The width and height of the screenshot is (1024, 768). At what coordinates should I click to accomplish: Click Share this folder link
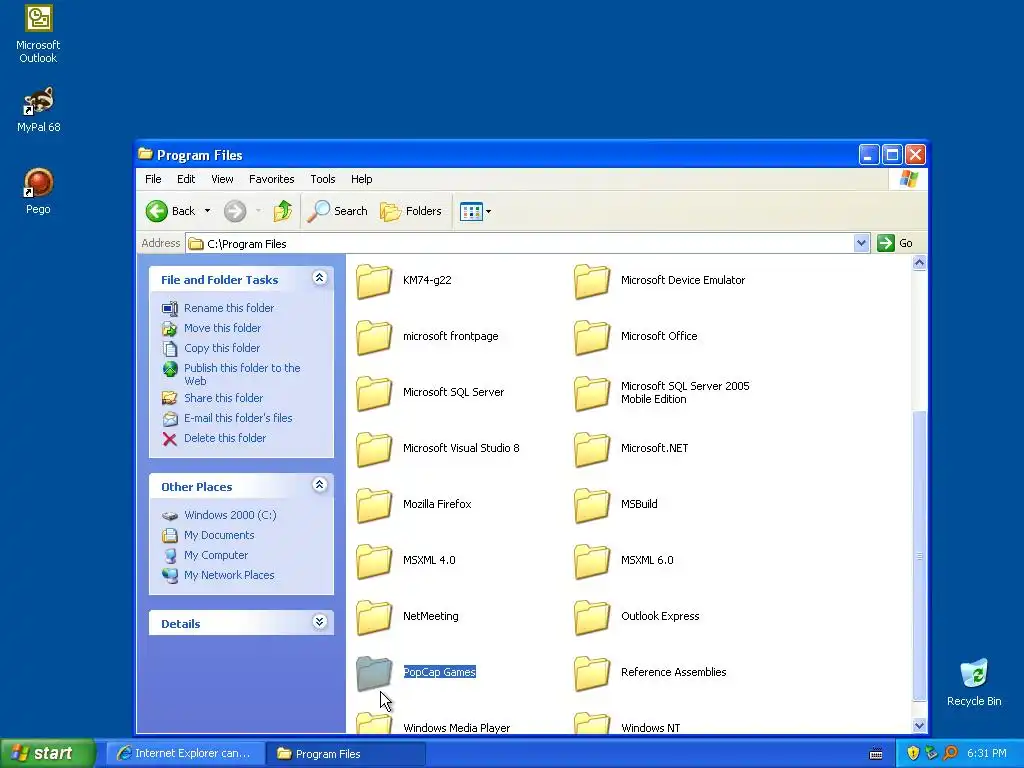click(223, 398)
